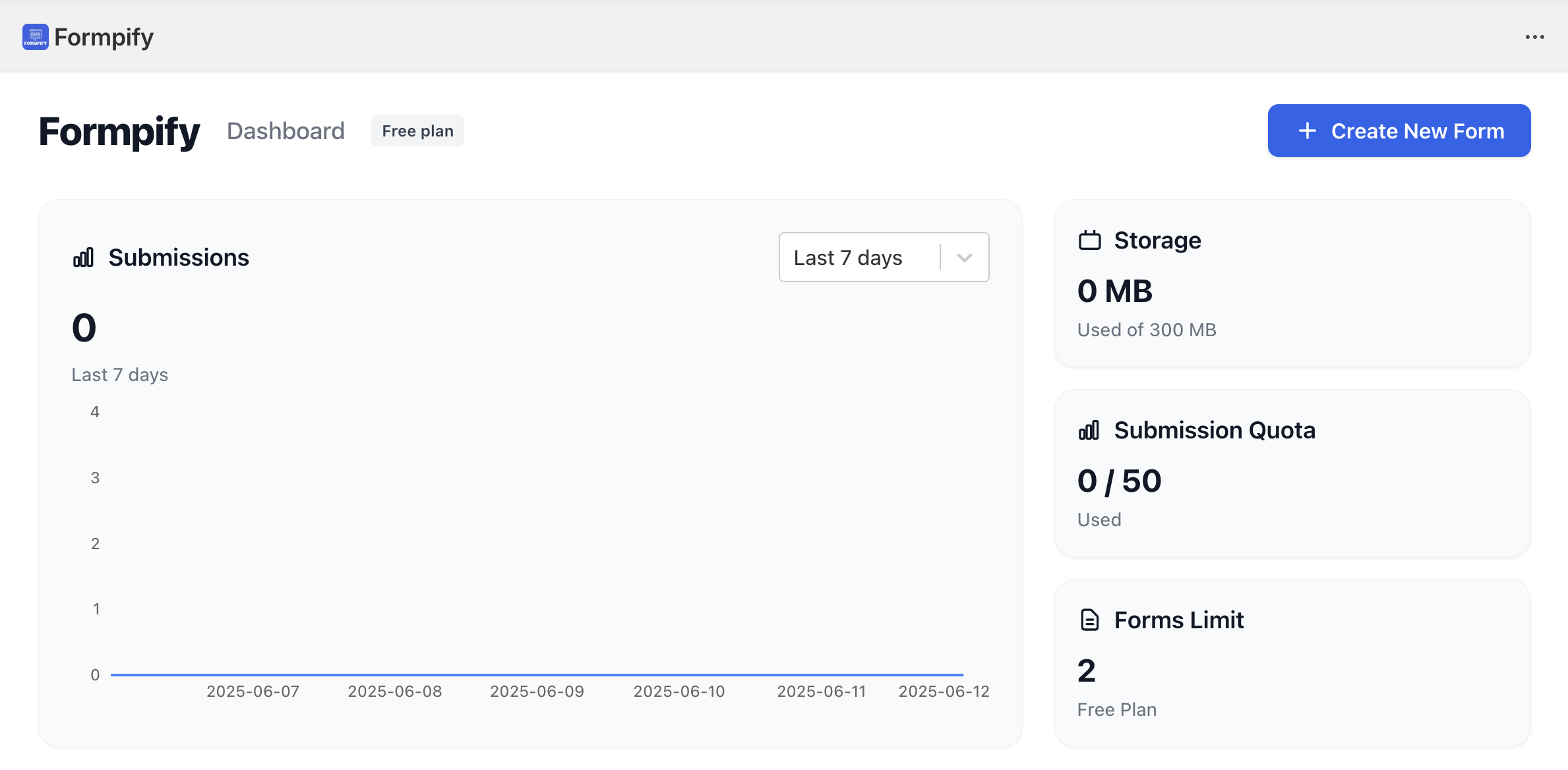Expand the Last 7 days chevron arrow
Image resolution: width=1568 pixels, height=770 pixels.
point(964,258)
